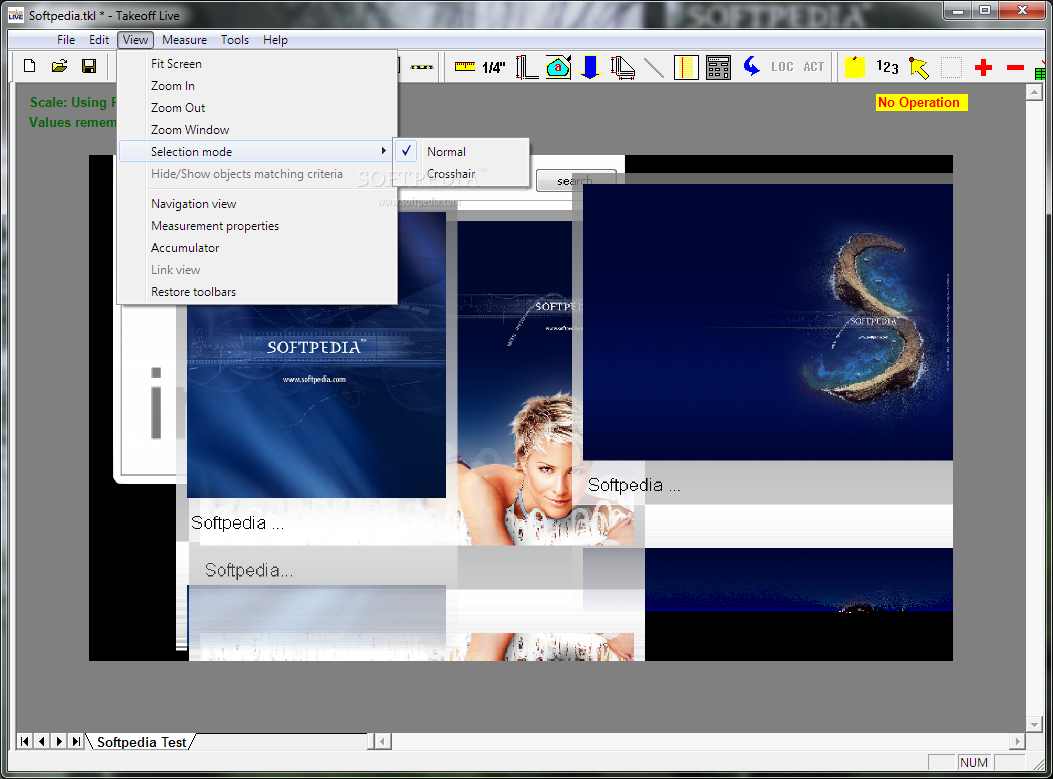Open the Tools menu
The width and height of the screenshot is (1053, 779).
[x=235, y=40]
